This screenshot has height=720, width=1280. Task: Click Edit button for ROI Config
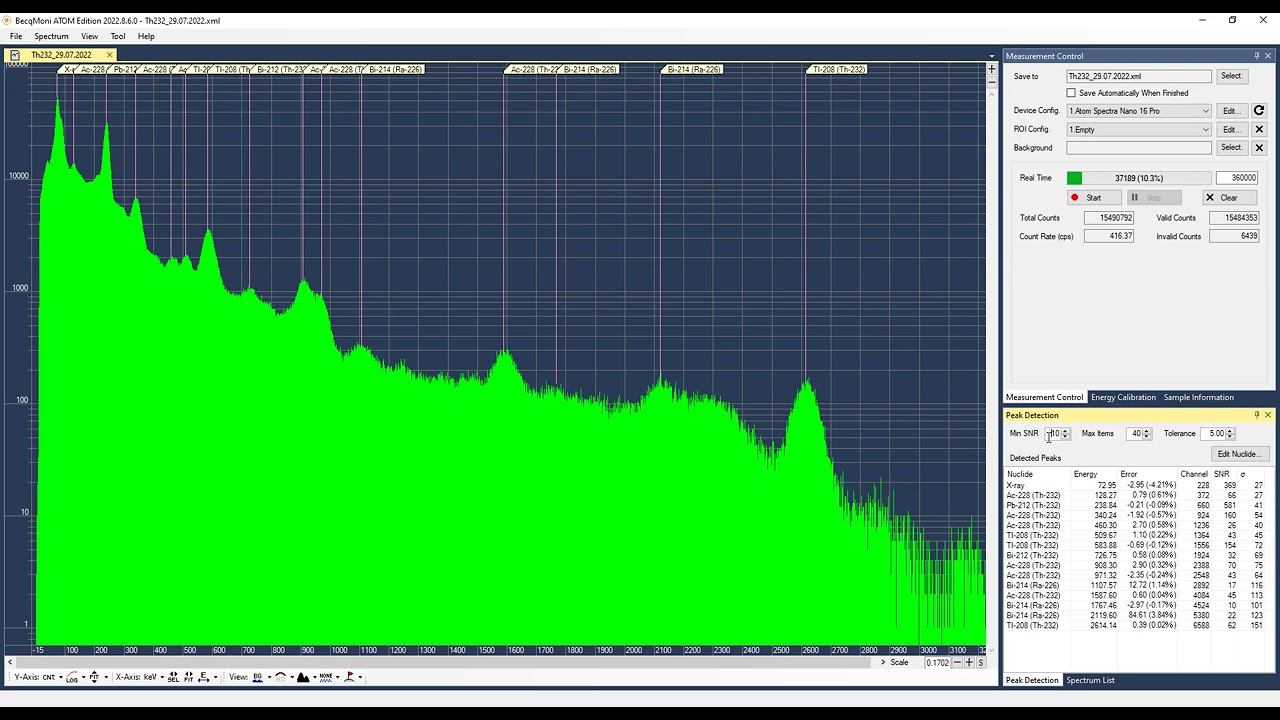click(x=1230, y=129)
